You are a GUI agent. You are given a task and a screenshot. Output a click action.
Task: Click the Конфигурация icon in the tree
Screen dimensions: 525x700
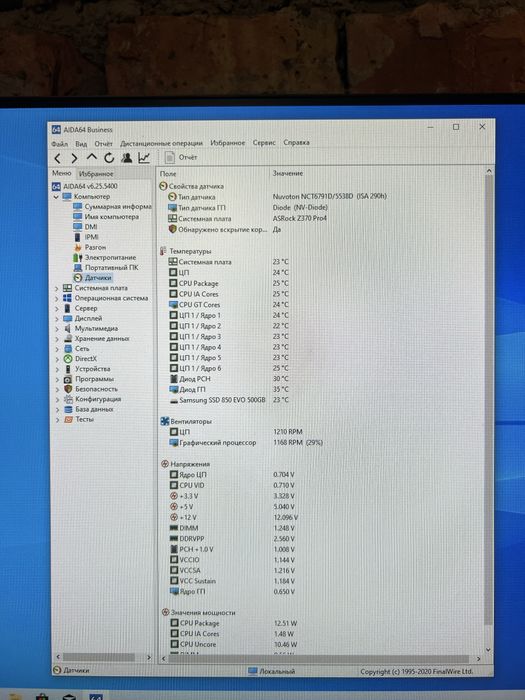click(68, 400)
